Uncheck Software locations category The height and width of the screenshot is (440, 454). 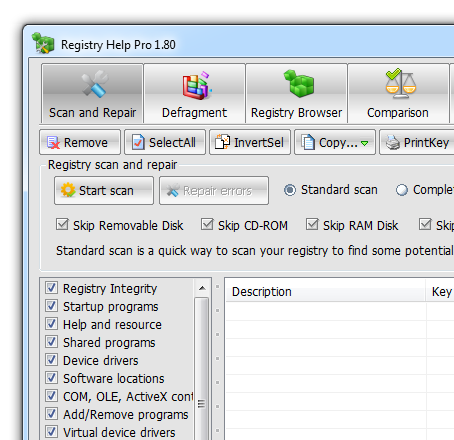[x=51, y=378]
